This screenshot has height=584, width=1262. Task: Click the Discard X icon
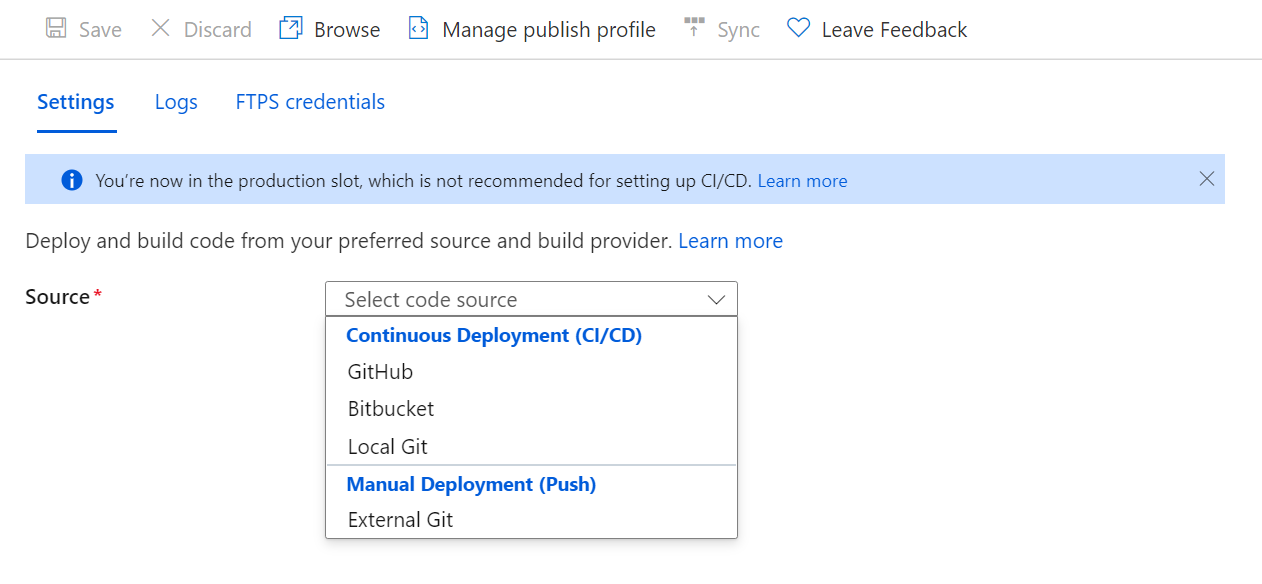pyautogui.click(x=160, y=28)
